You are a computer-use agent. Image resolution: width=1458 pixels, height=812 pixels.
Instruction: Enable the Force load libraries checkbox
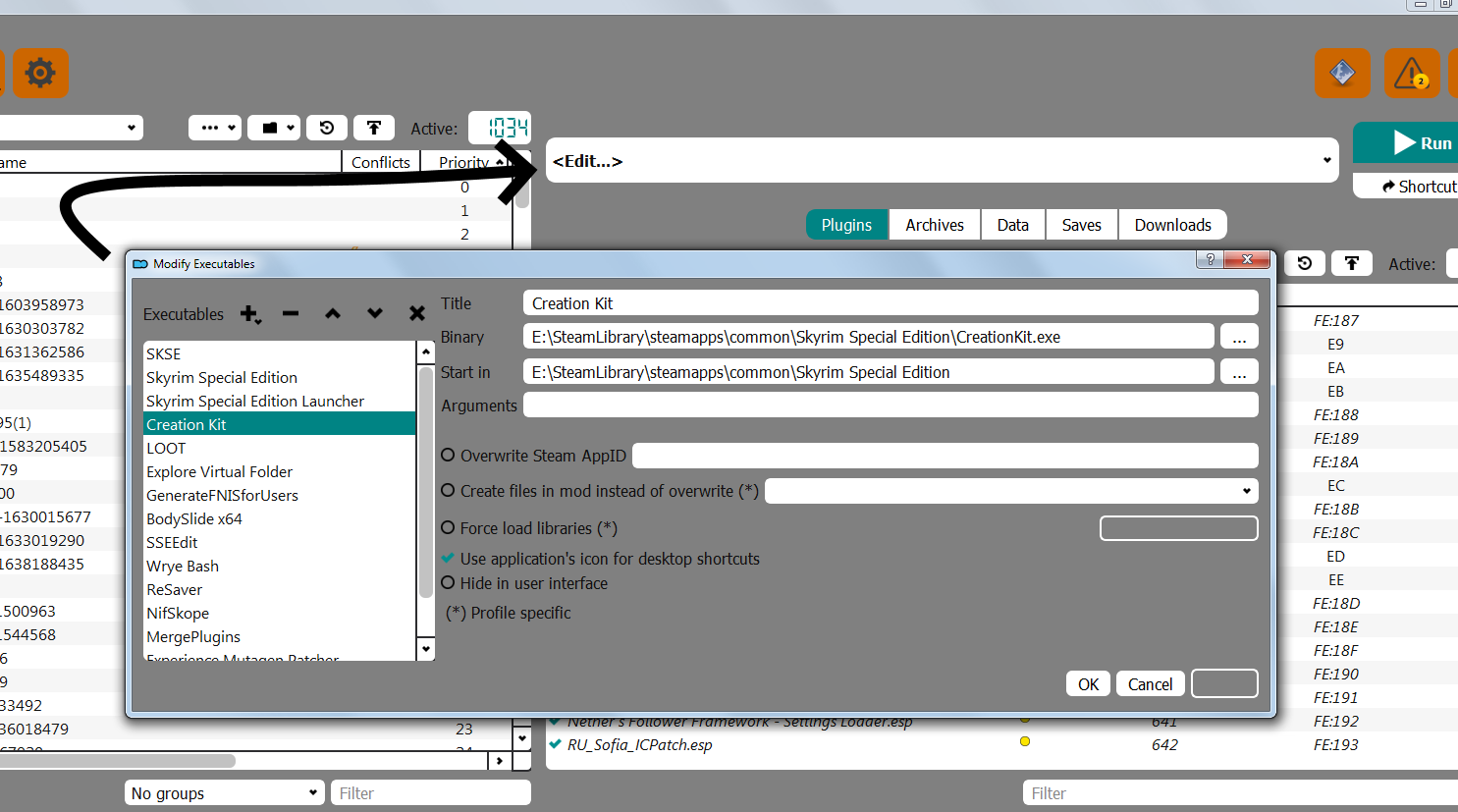click(448, 527)
